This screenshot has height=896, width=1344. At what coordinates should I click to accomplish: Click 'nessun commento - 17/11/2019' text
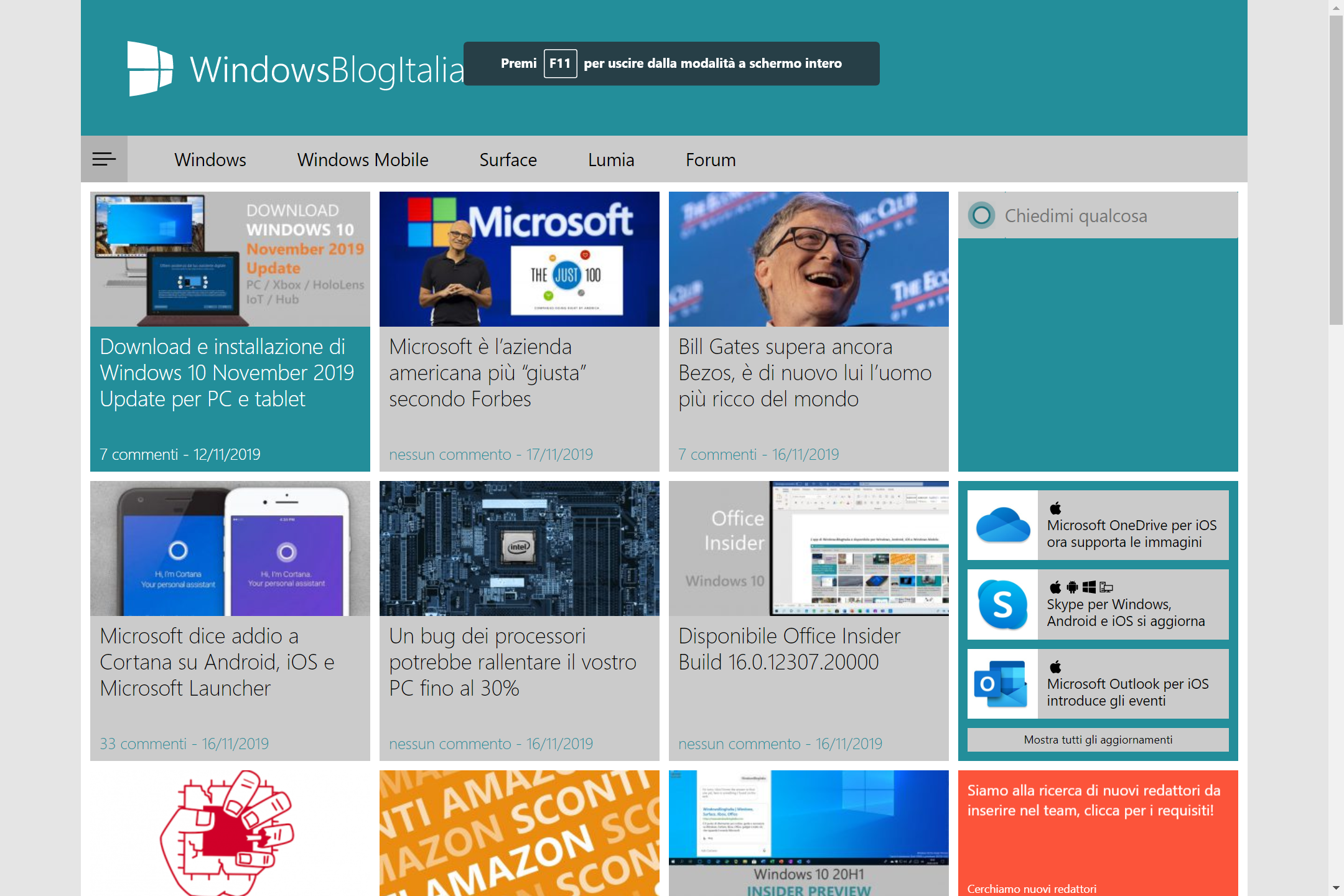coord(491,455)
